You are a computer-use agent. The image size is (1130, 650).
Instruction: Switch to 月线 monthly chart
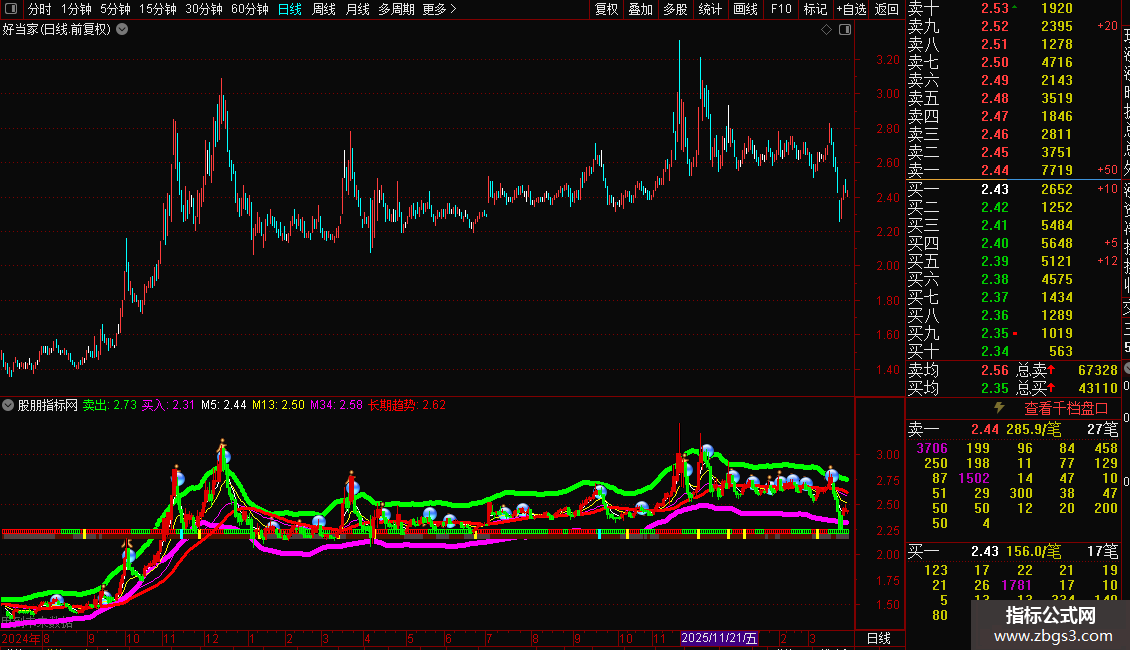pos(357,9)
